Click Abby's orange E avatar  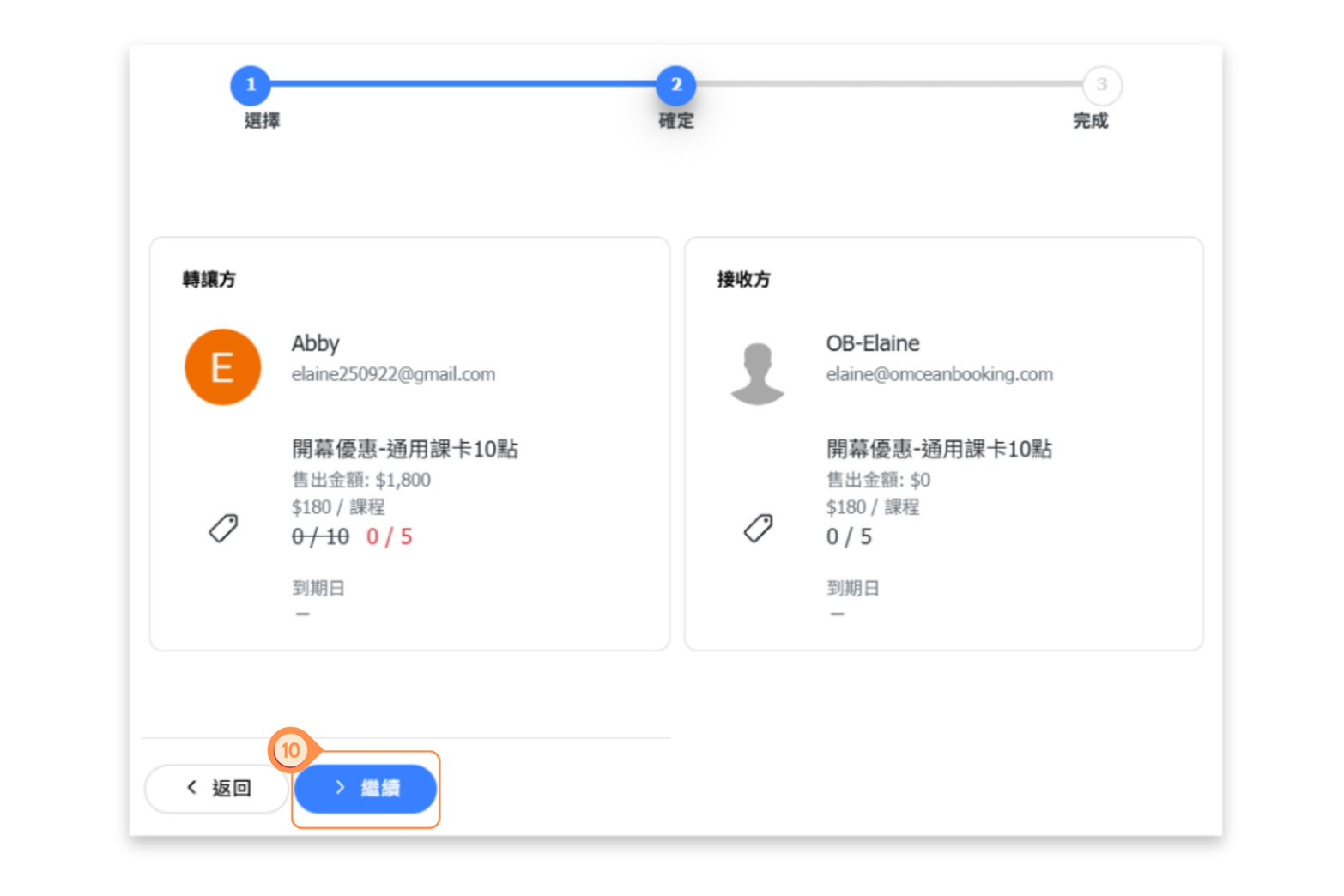click(222, 367)
